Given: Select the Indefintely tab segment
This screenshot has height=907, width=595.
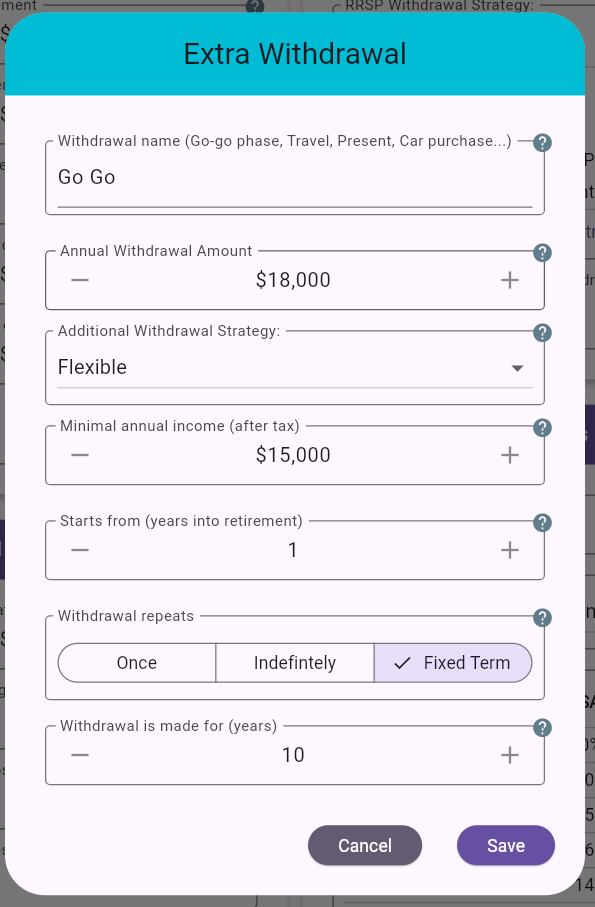Looking at the screenshot, I should [x=294, y=662].
